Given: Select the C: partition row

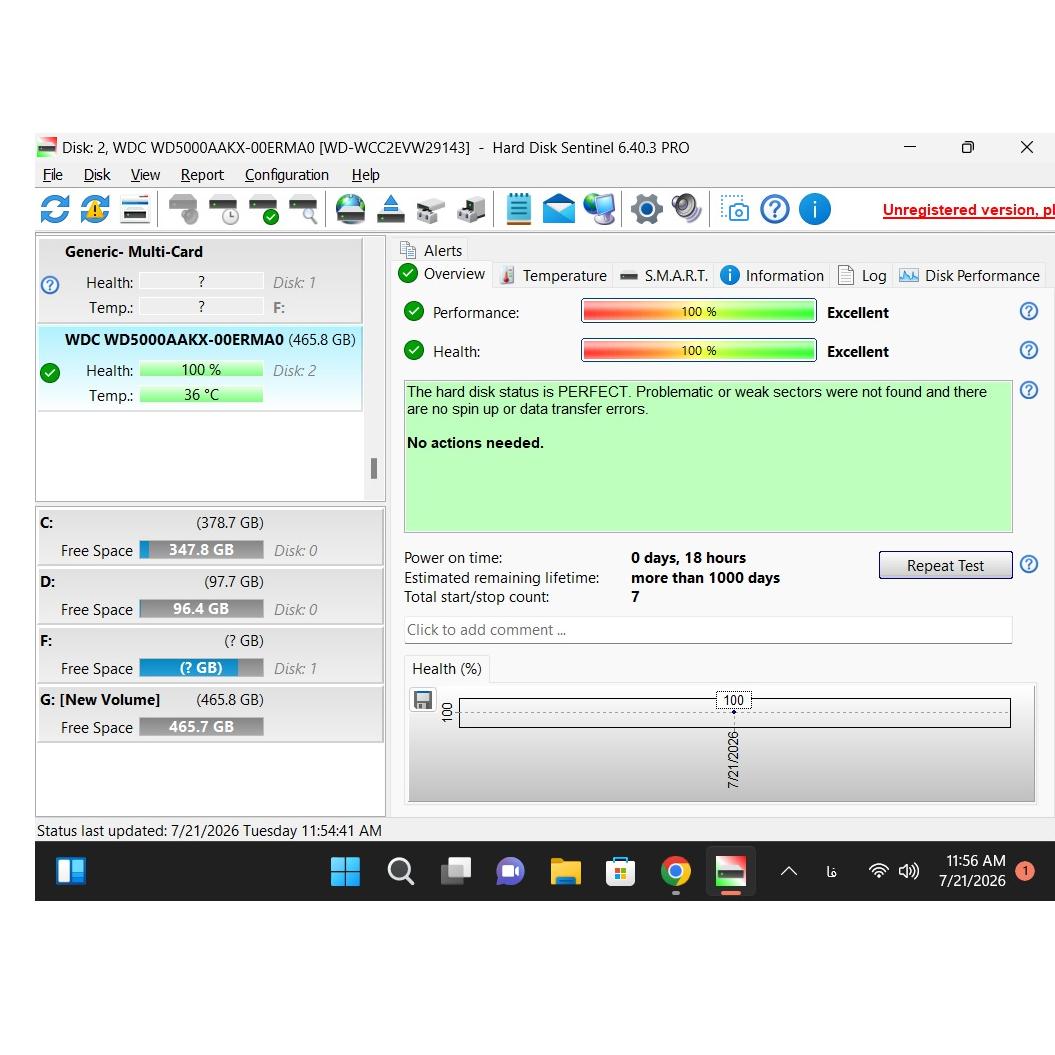Looking at the screenshot, I should tap(210, 537).
